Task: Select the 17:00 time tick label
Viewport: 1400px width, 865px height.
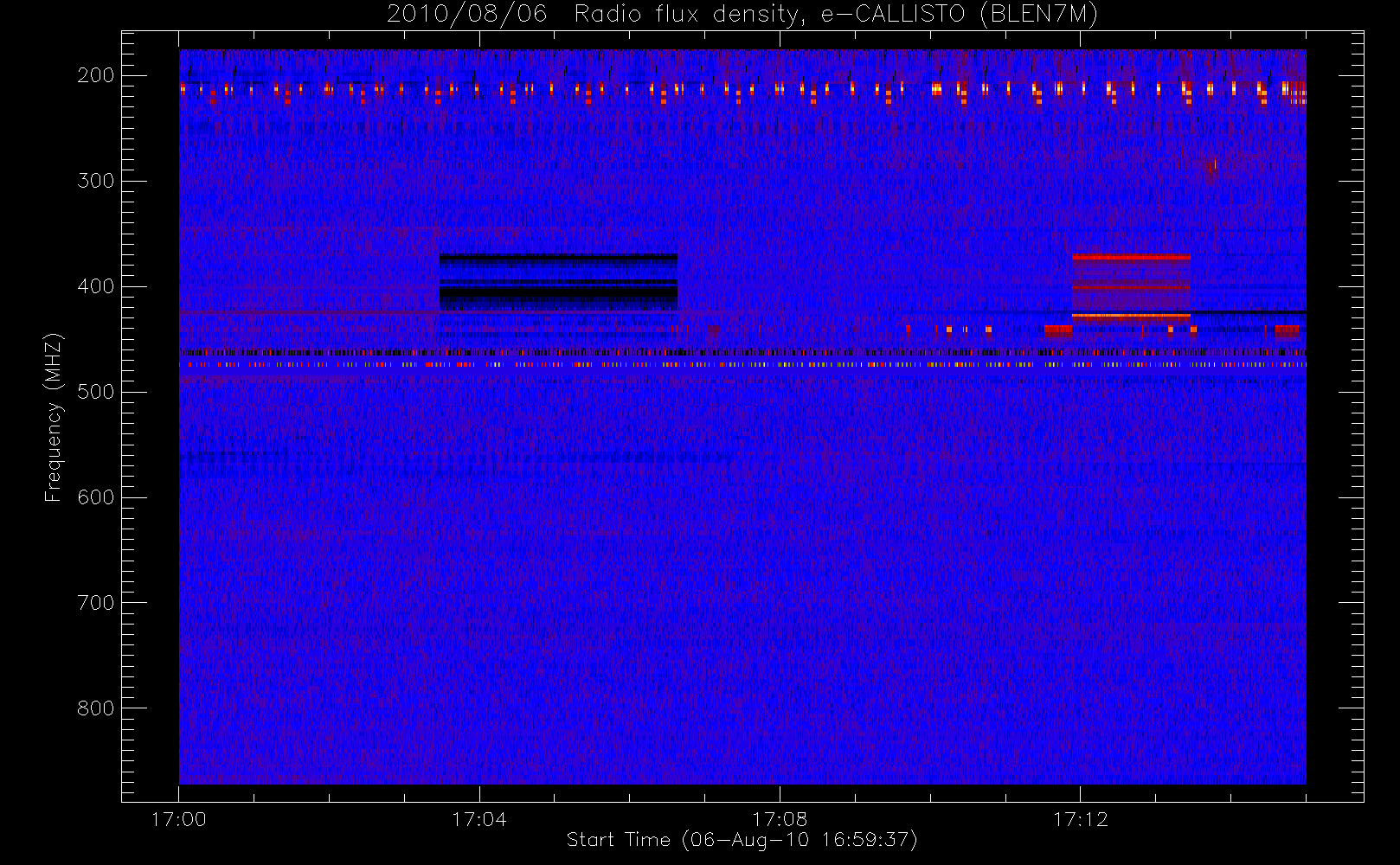Action: click(179, 819)
